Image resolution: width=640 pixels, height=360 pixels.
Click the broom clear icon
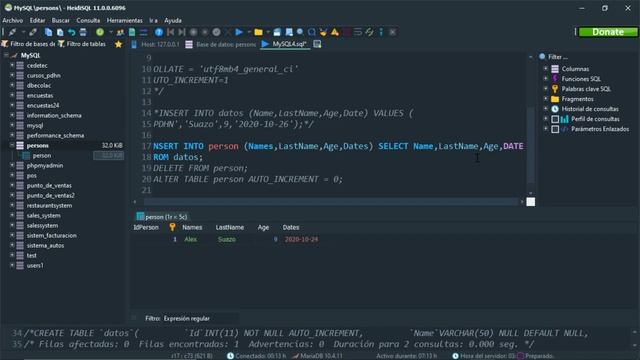(323, 32)
